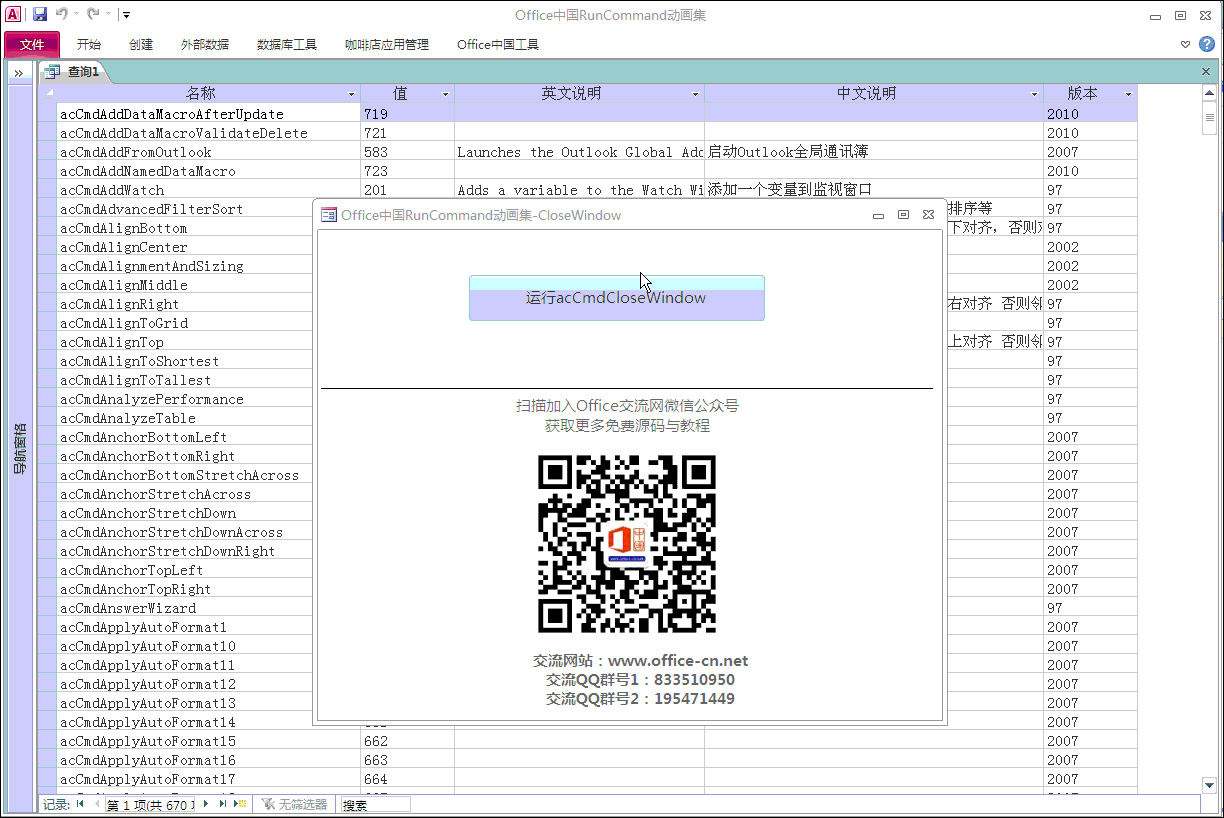Click the WeChat QR code image
Viewport: 1224px width, 818px height.
tap(627, 544)
